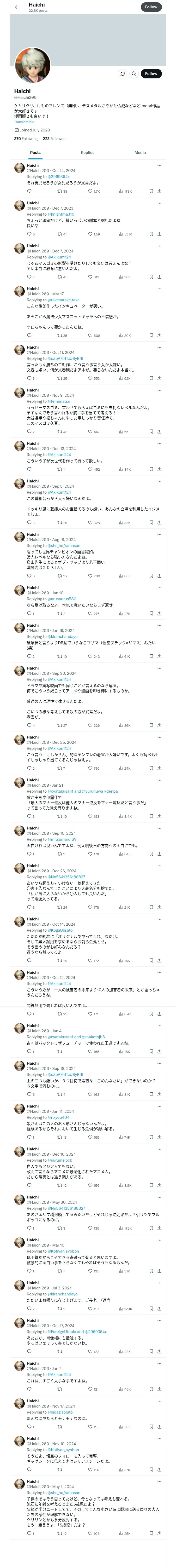Open the more options on the Dec 7, 2023 post

(x=159, y=203)
